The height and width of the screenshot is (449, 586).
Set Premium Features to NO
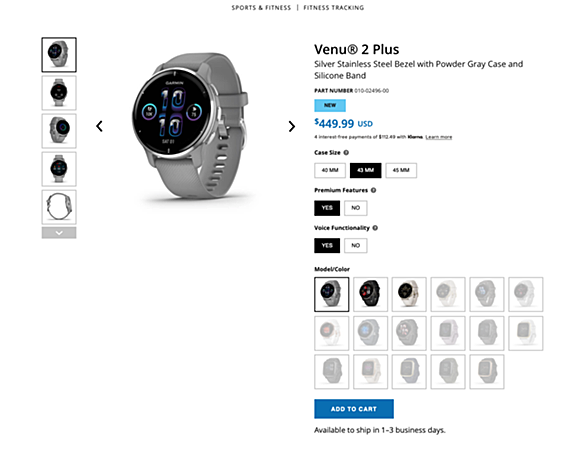coord(355,208)
